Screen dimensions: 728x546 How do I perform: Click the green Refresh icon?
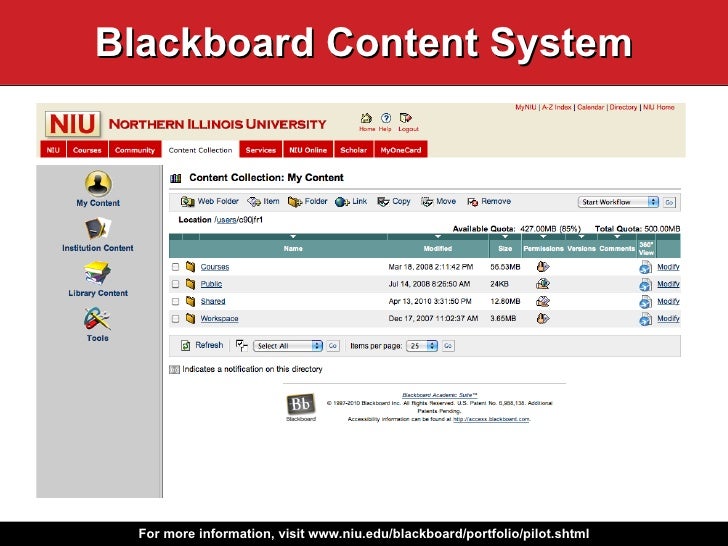(x=185, y=345)
